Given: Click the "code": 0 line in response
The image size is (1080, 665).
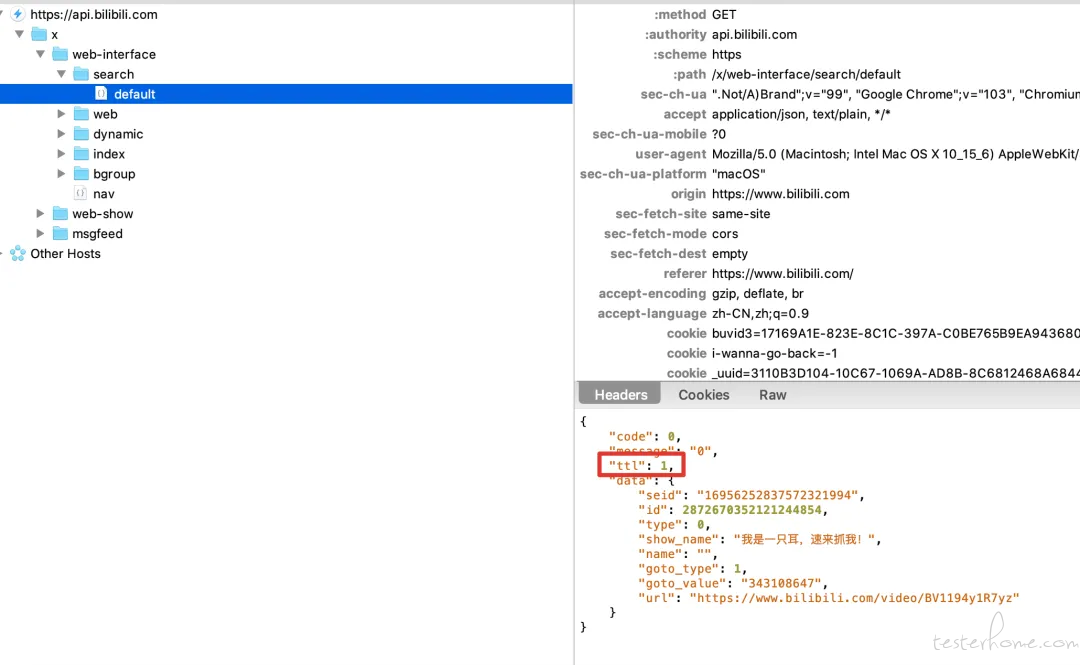Looking at the screenshot, I should [x=645, y=437].
